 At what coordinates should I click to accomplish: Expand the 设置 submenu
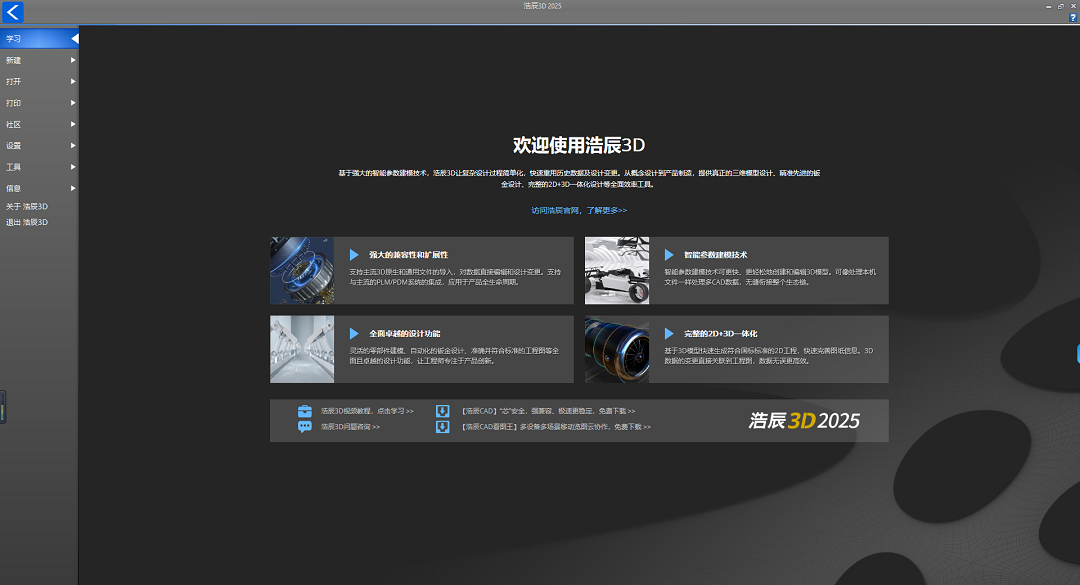click(40, 146)
